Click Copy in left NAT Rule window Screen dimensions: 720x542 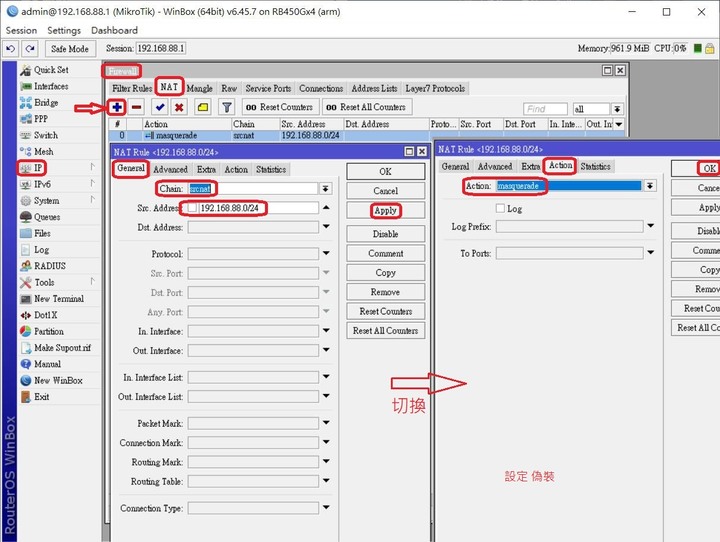coord(385,273)
